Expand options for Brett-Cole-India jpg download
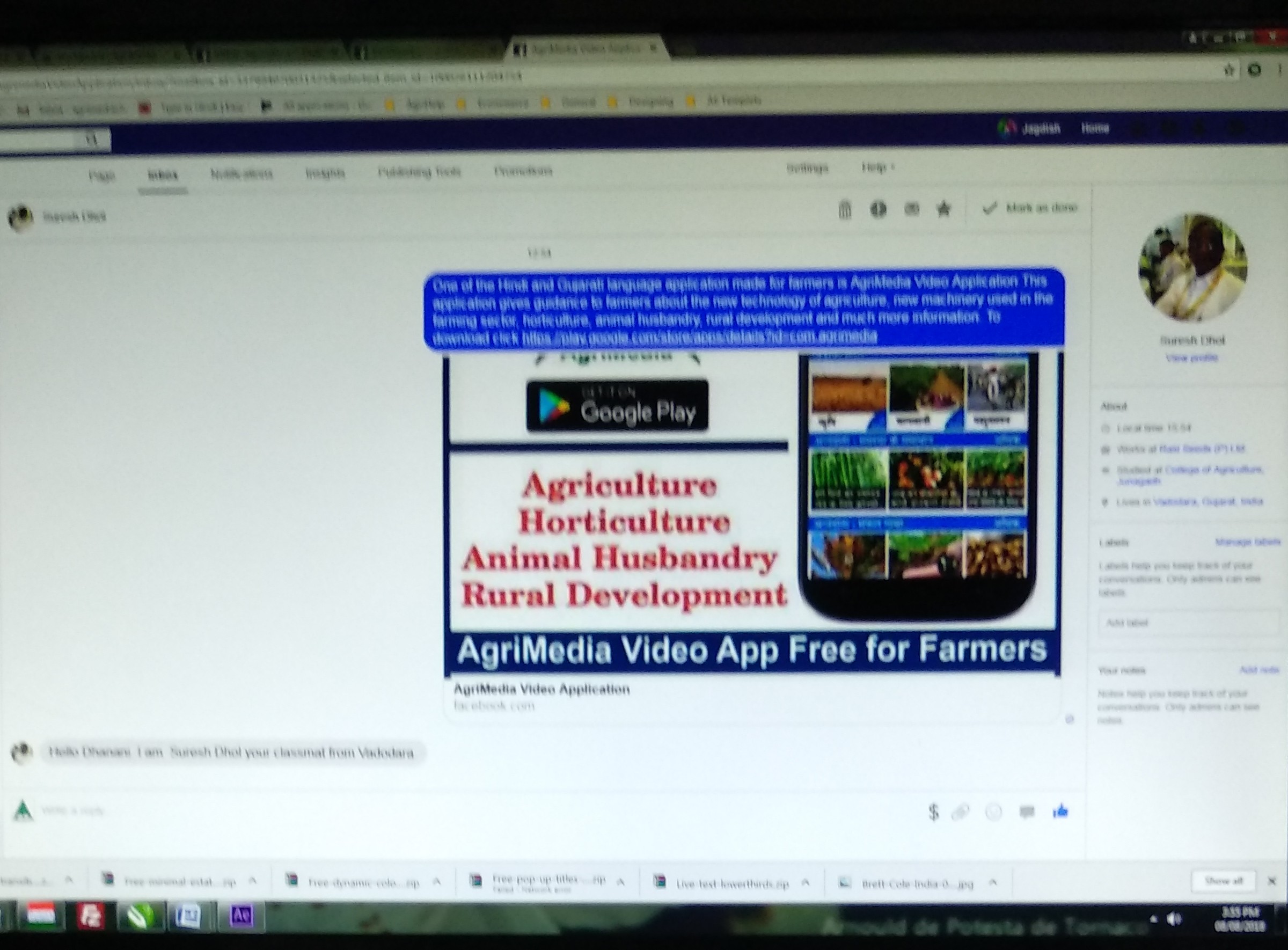 [992, 883]
